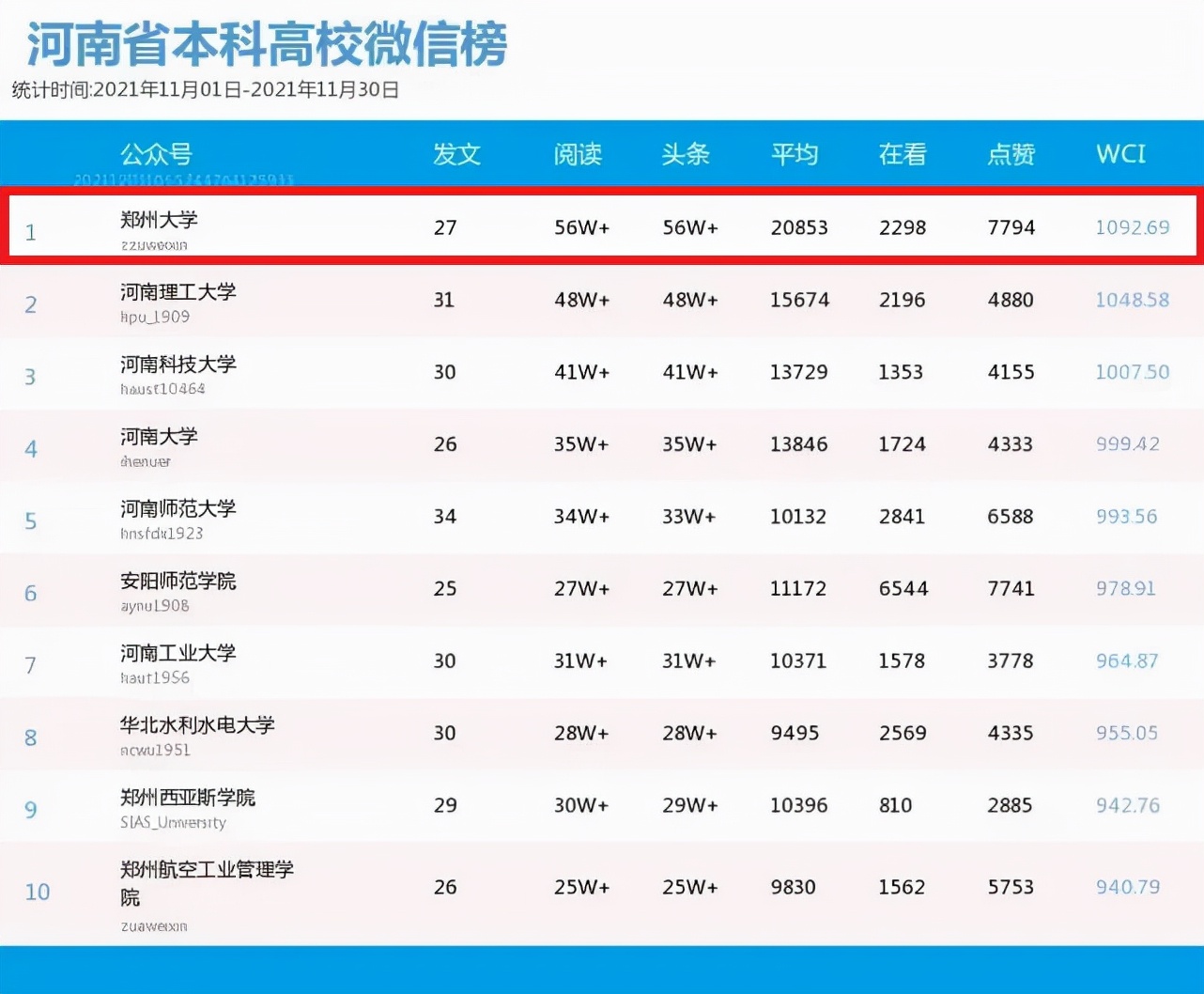Click the 在看 column header

coord(901,155)
